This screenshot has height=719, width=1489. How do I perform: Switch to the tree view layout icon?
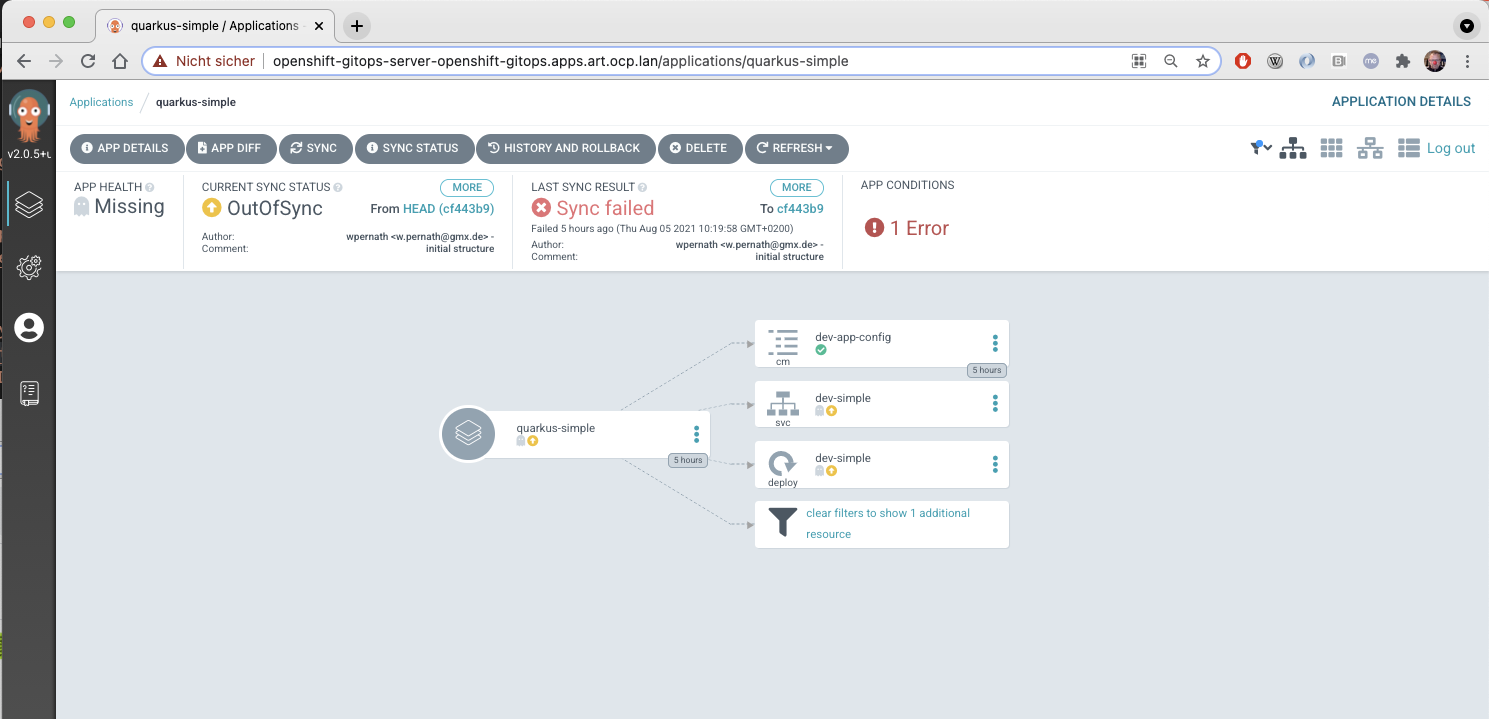[1293, 149]
